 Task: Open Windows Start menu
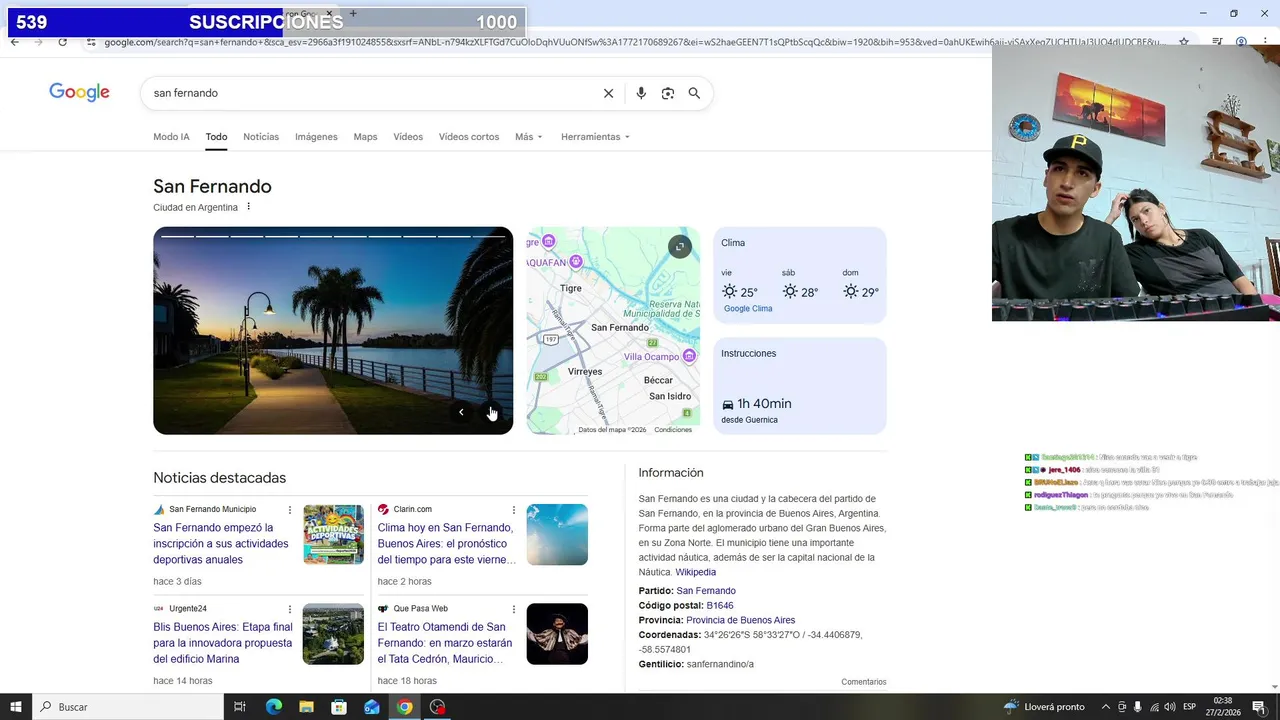[16, 707]
